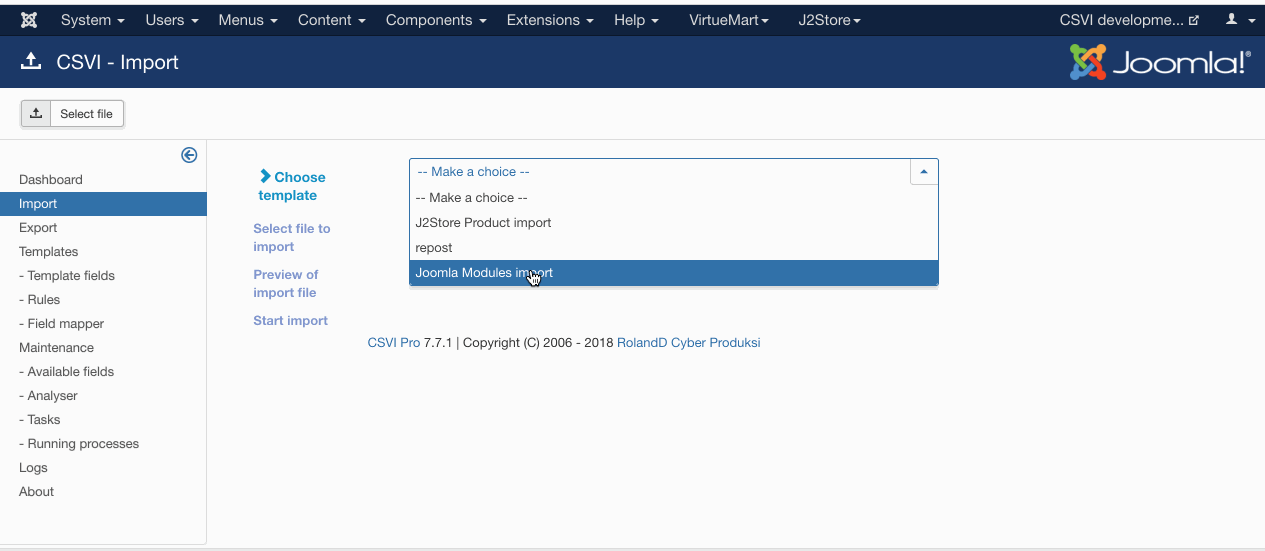Click the Start import step
This screenshot has height=551, width=1265.
(x=291, y=321)
